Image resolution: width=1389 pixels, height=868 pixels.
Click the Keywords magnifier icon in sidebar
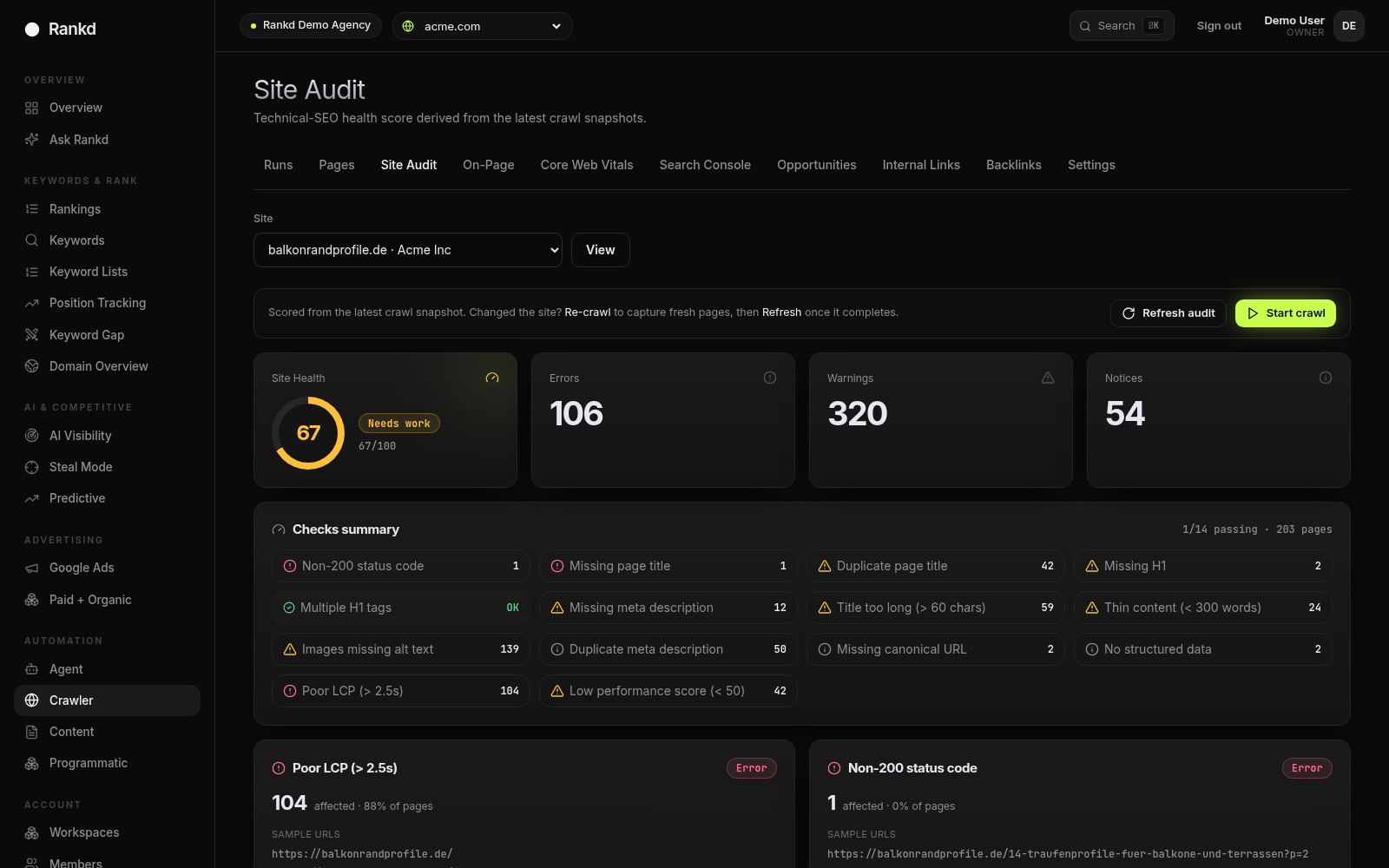pos(32,240)
